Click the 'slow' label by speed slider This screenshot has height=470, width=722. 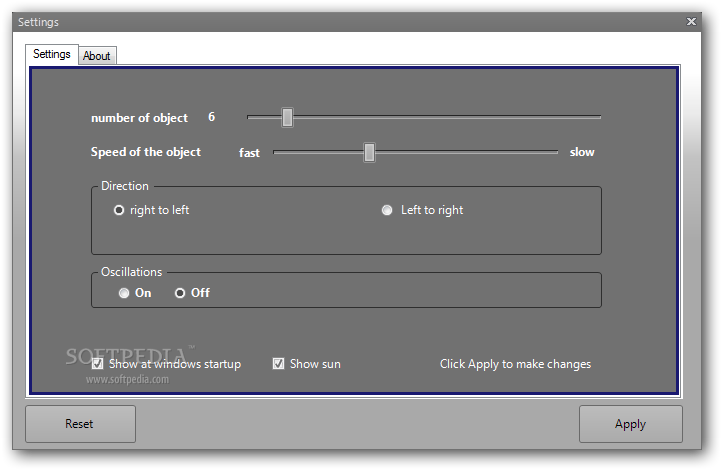point(582,152)
